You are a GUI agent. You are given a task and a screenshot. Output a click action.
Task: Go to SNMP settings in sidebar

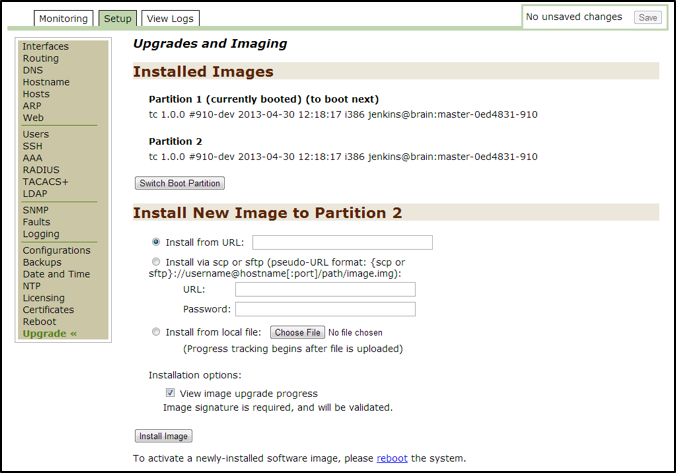36,210
